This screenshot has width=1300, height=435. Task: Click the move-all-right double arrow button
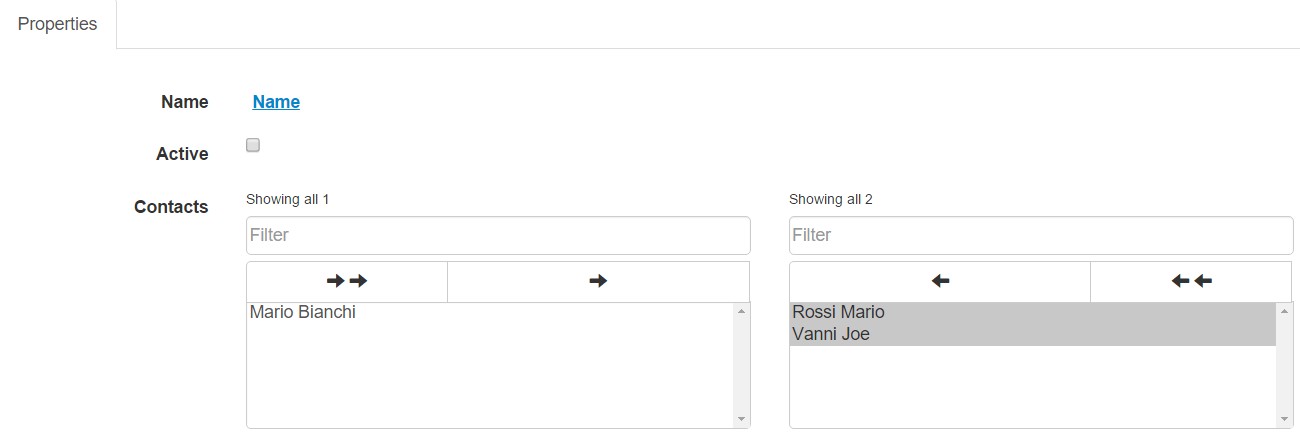347,282
